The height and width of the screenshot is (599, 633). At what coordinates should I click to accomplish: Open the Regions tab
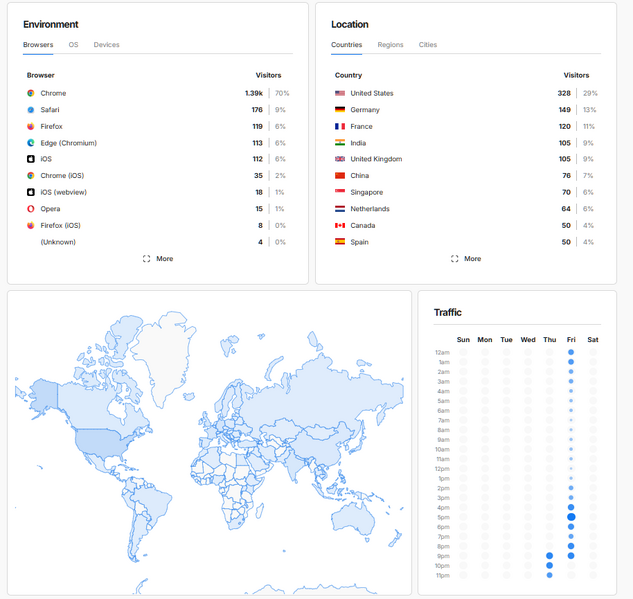coord(390,45)
